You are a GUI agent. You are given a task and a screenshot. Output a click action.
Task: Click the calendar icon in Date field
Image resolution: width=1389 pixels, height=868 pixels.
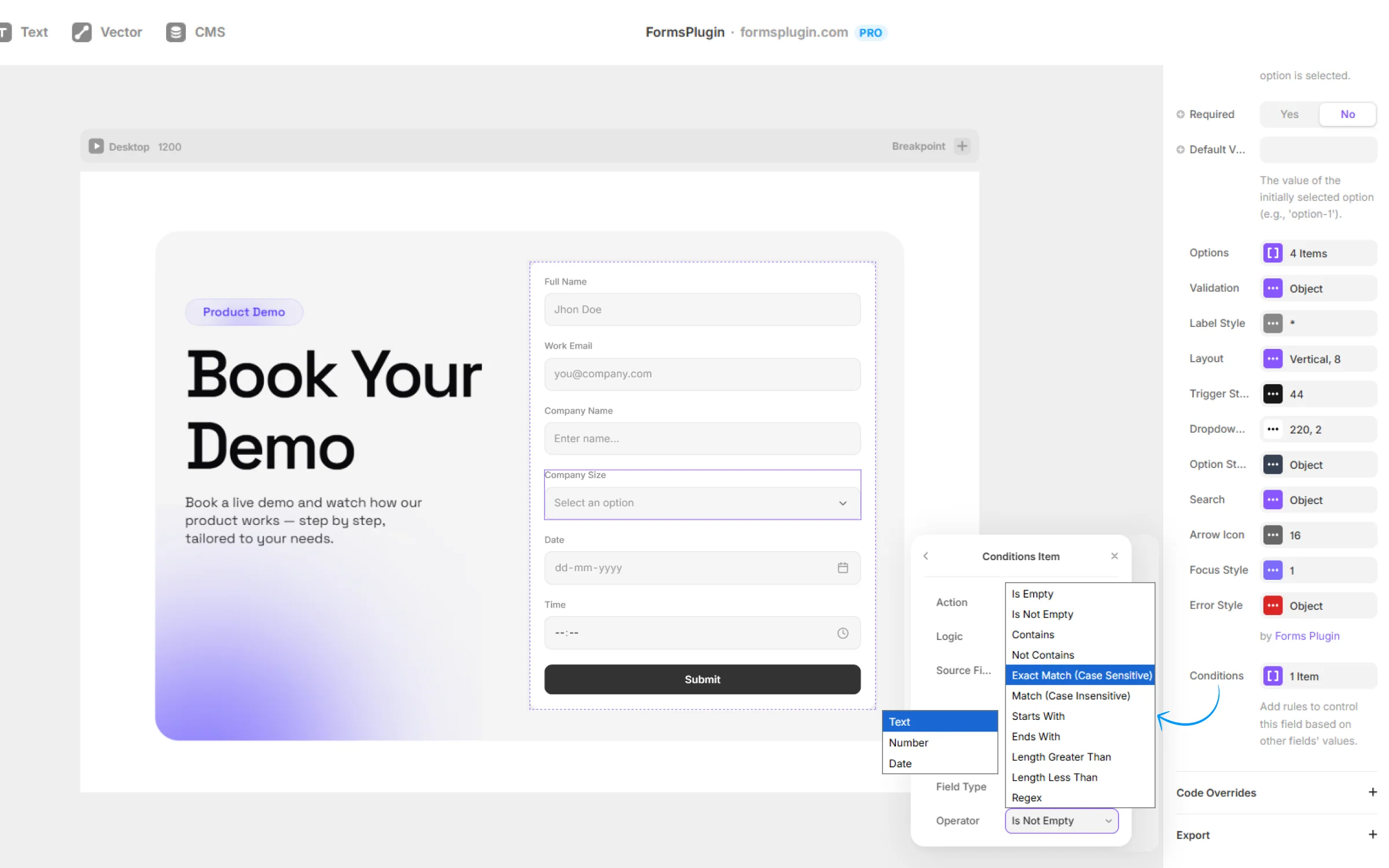tap(843, 568)
